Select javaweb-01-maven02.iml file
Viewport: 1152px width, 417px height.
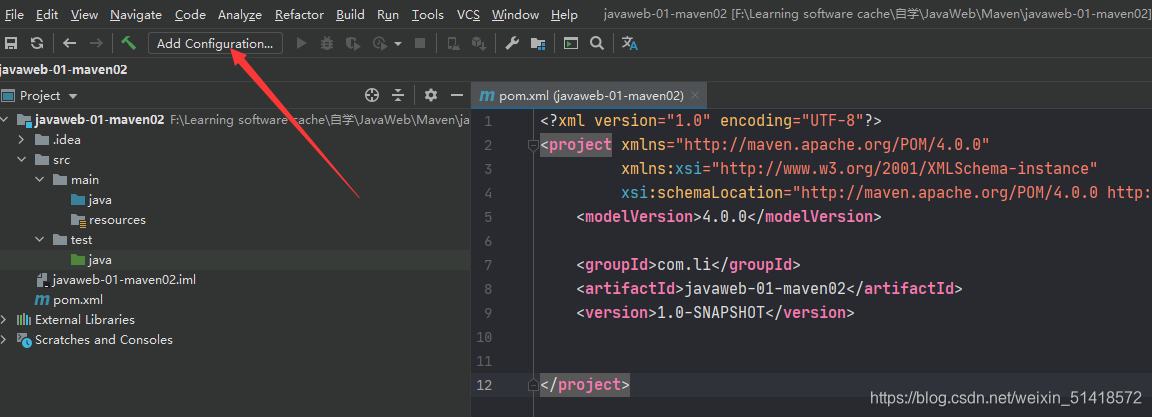[116, 280]
